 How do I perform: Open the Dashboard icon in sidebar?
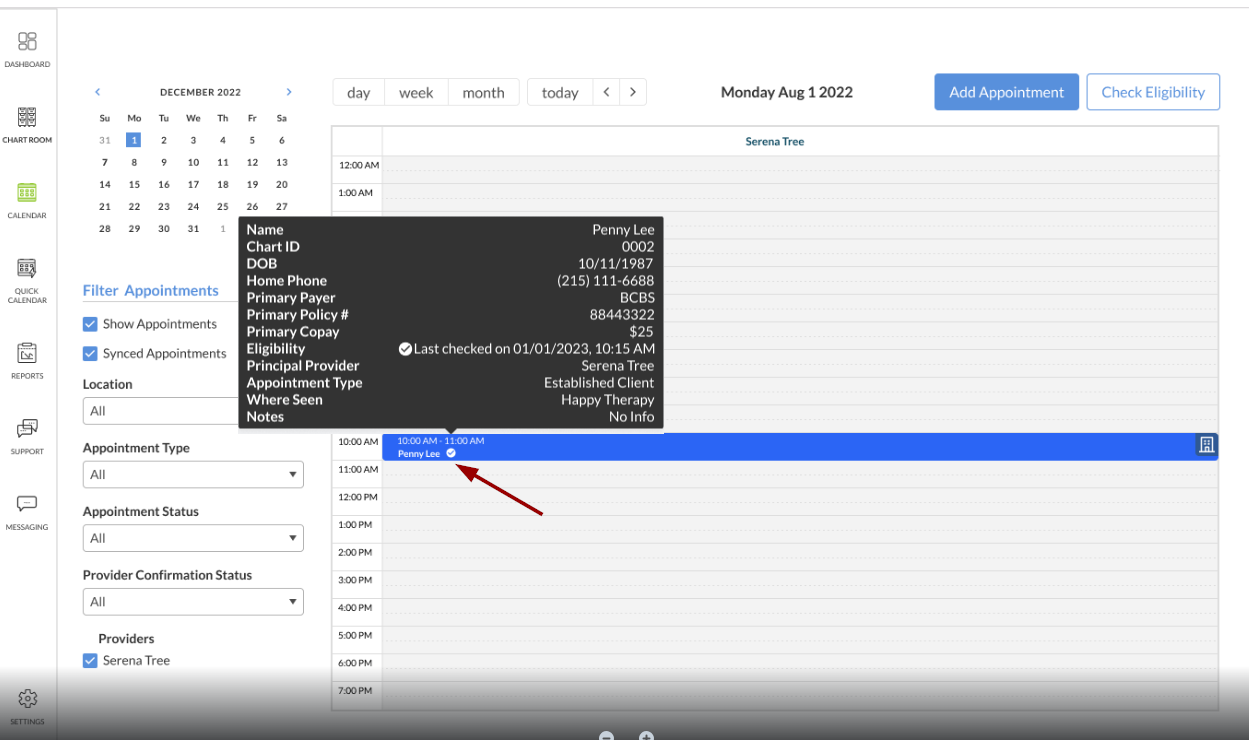click(x=27, y=42)
